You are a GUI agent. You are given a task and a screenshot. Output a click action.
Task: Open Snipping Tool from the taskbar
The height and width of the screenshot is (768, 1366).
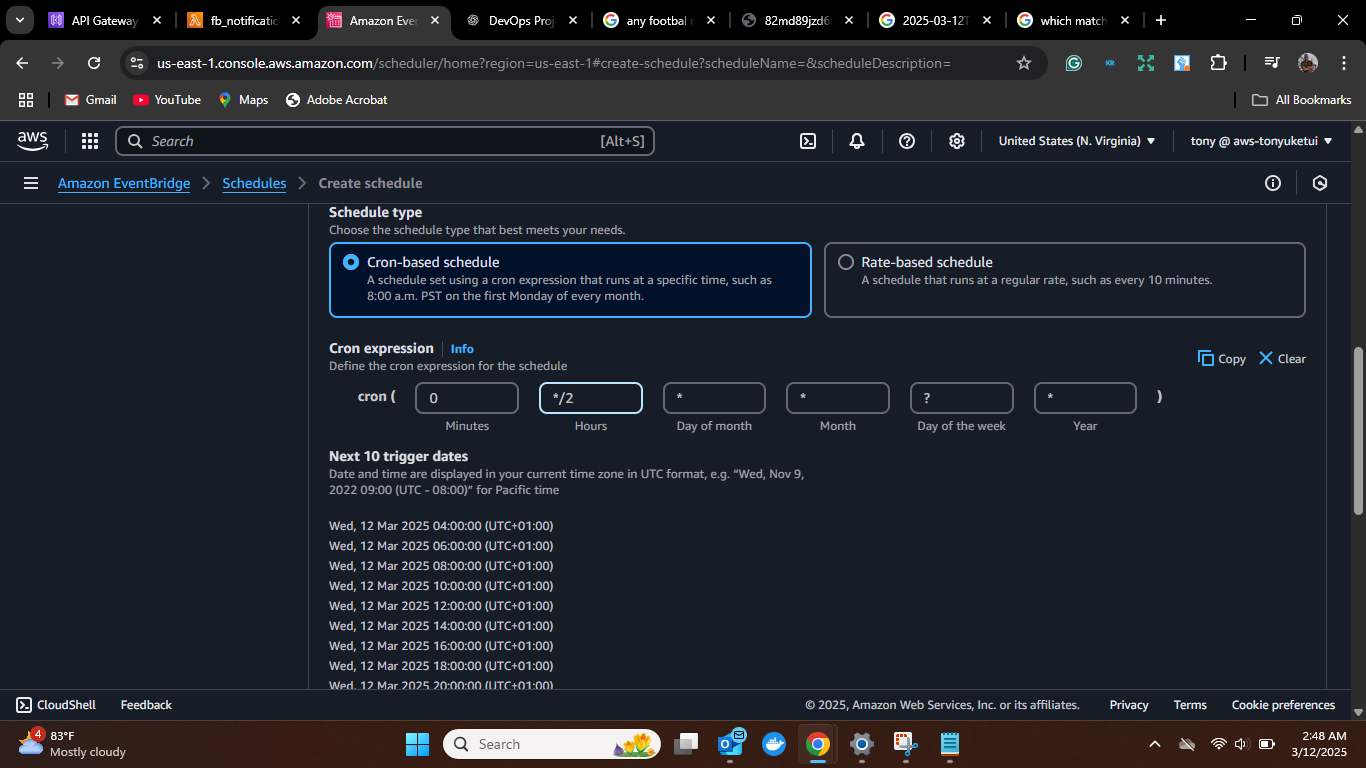click(x=906, y=744)
